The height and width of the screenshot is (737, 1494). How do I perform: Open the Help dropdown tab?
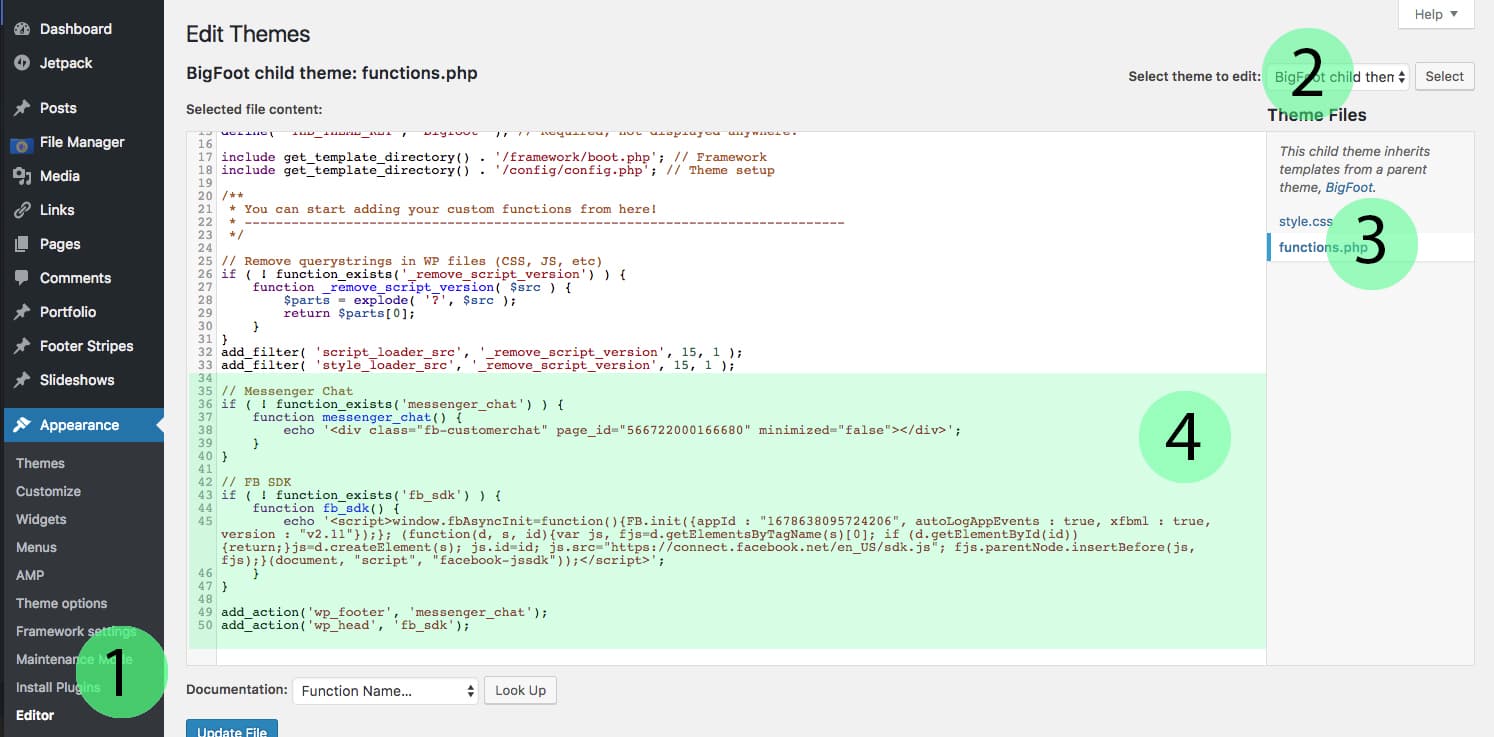(x=1436, y=14)
